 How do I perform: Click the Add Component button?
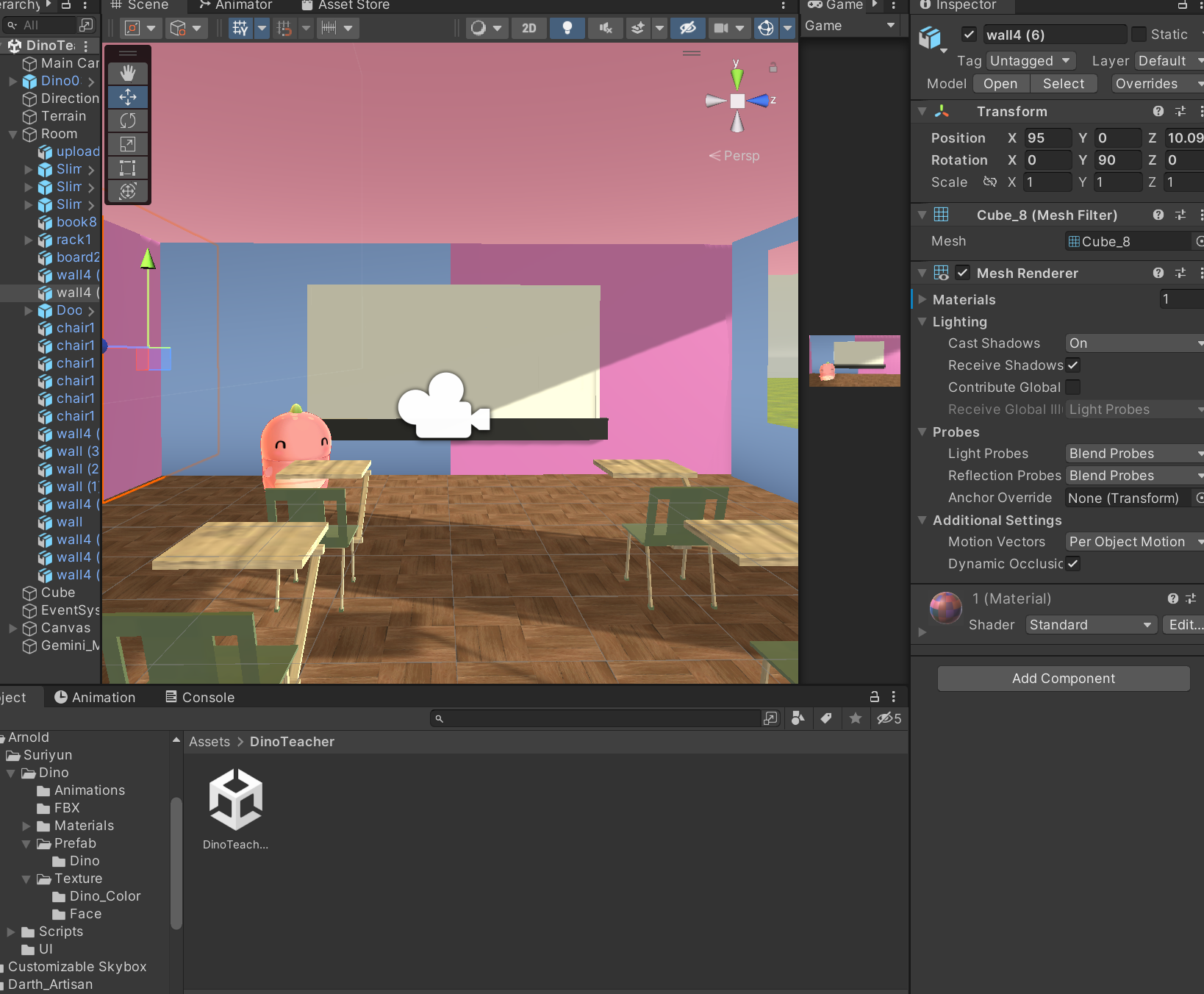(1064, 679)
